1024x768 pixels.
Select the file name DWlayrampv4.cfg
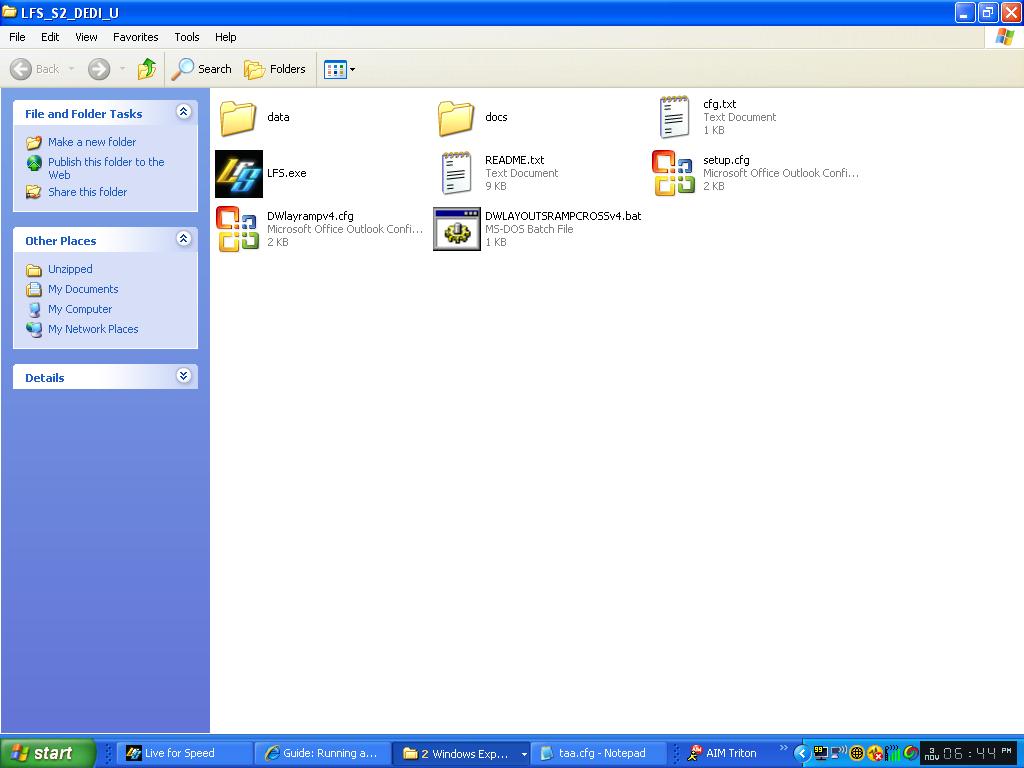click(x=310, y=216)
